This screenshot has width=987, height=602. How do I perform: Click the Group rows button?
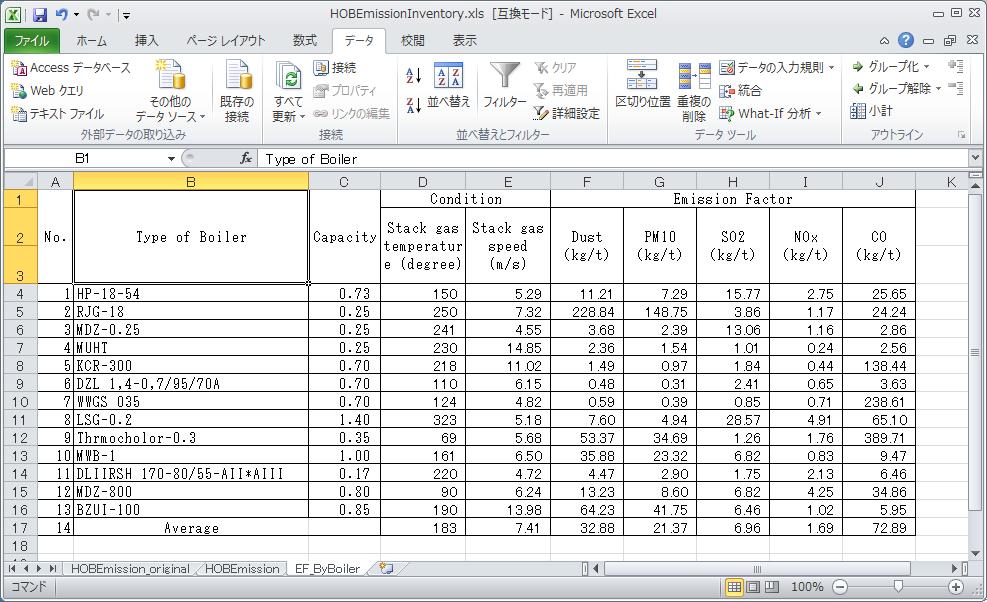[x=886, y=66]
